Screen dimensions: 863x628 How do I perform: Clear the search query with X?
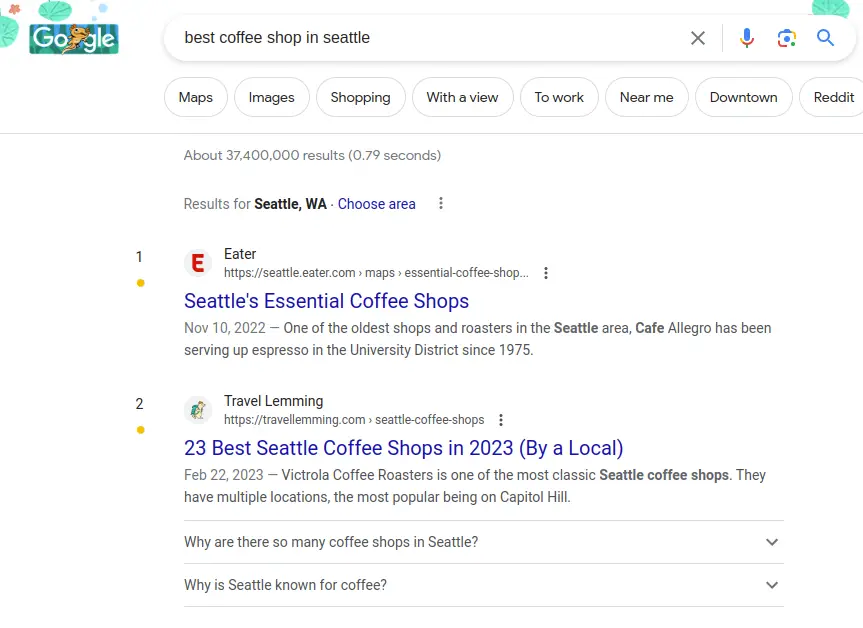[x=698, y=38]
